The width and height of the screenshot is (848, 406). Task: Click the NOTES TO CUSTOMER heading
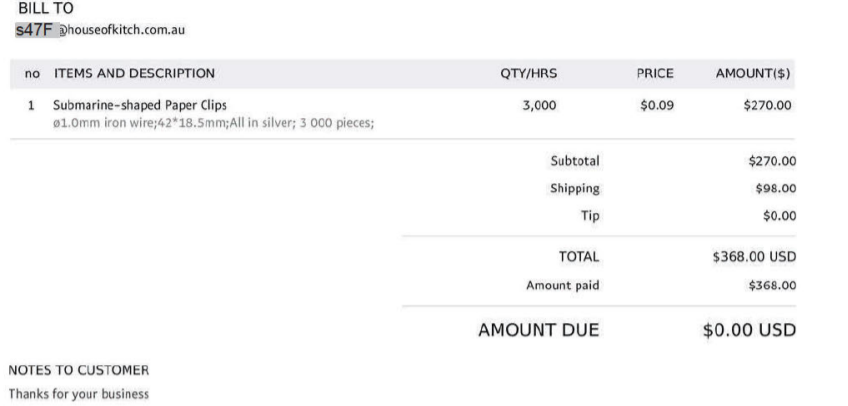(x=78, y=371)
